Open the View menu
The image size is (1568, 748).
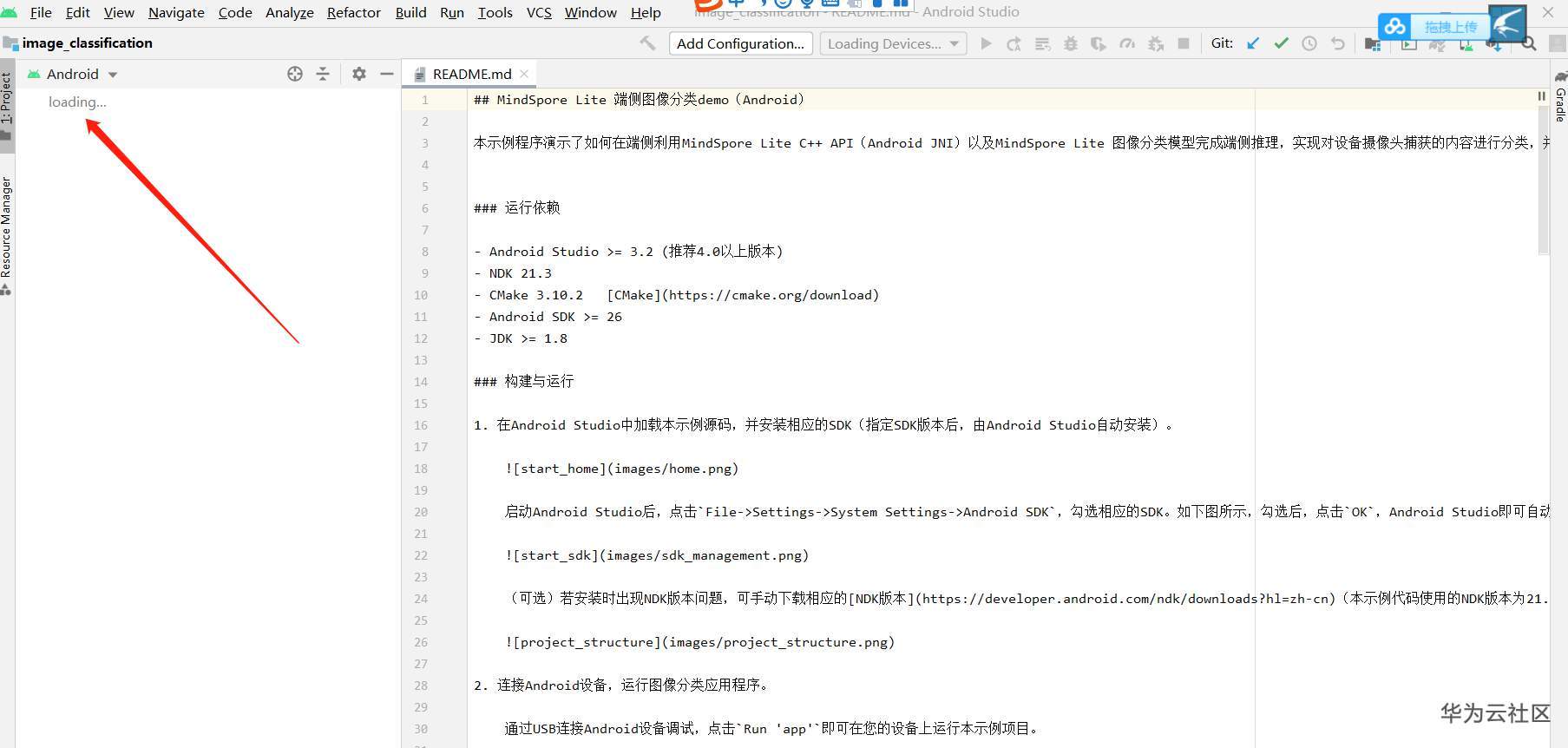point(119,12)
